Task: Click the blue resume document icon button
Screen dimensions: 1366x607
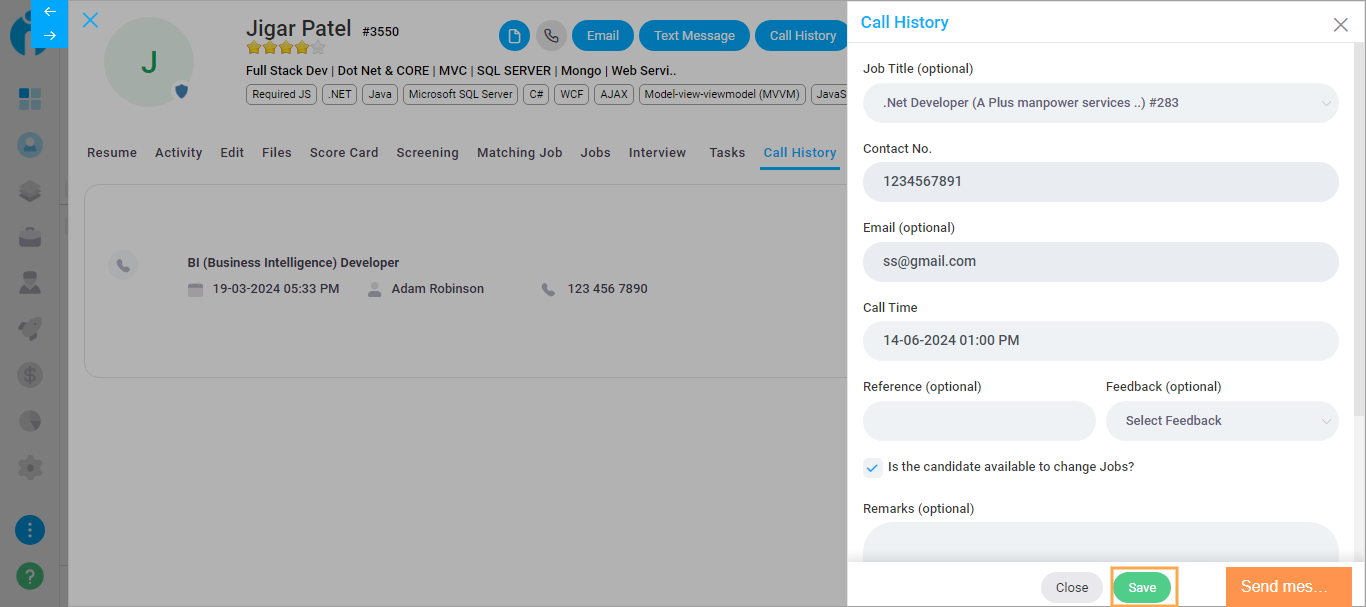Action: (514, 36)
